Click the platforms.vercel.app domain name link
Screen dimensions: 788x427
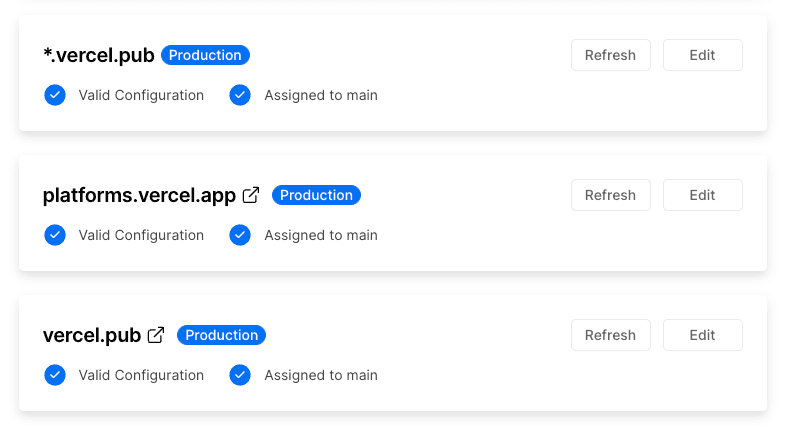click(139, 195)
